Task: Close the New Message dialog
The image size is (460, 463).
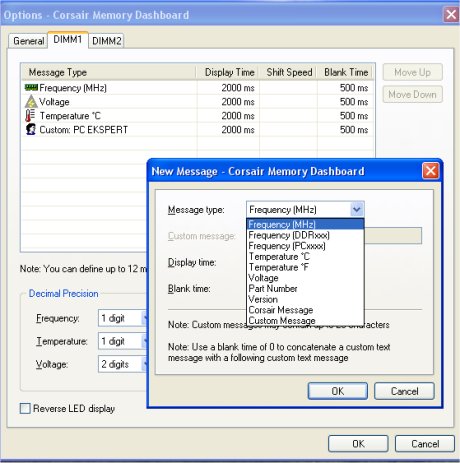Action: (430, 171)
